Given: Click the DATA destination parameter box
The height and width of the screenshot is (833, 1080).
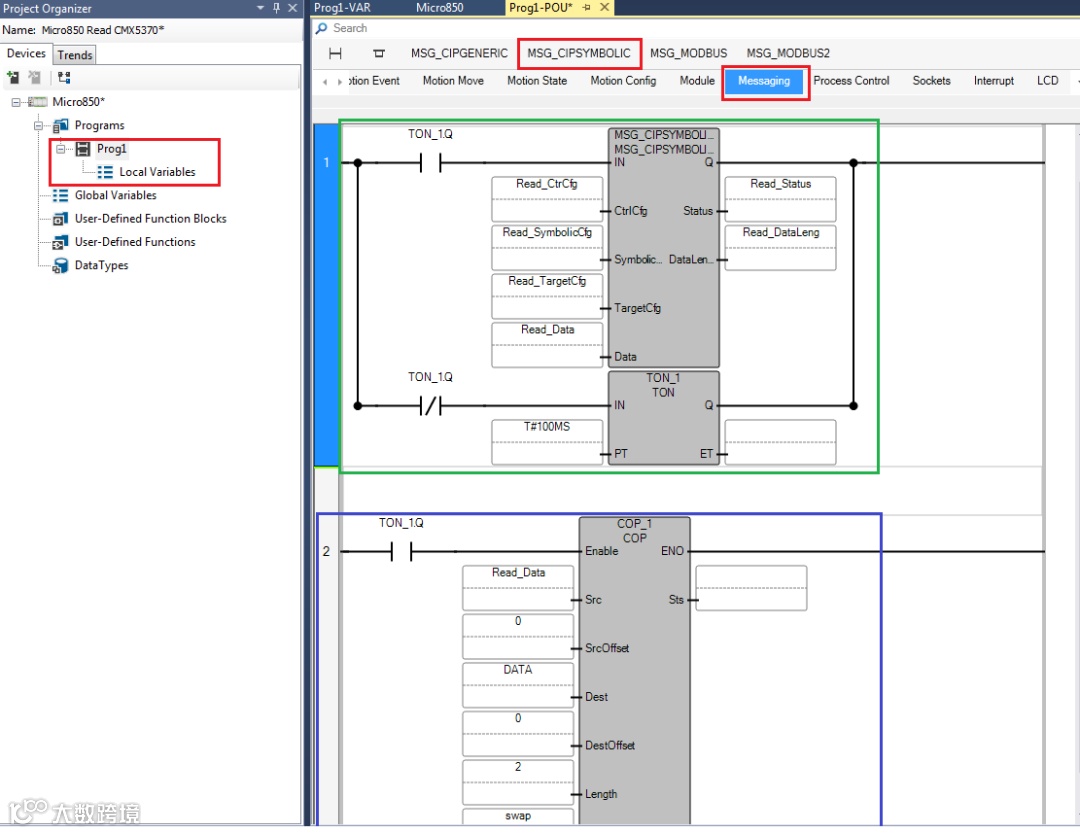Looking at the screenshot, I should 518,685.
